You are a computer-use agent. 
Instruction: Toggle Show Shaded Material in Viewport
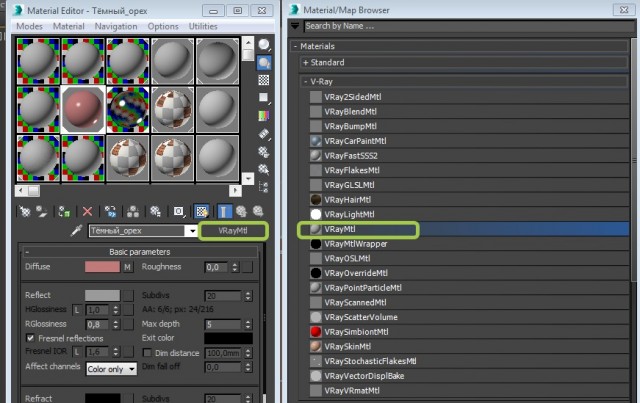(202, 211)
